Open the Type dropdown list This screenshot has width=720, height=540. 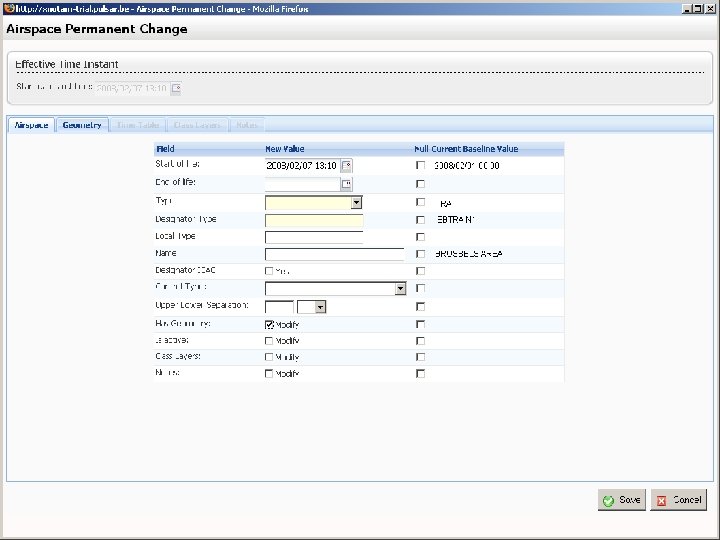point(356,202)
